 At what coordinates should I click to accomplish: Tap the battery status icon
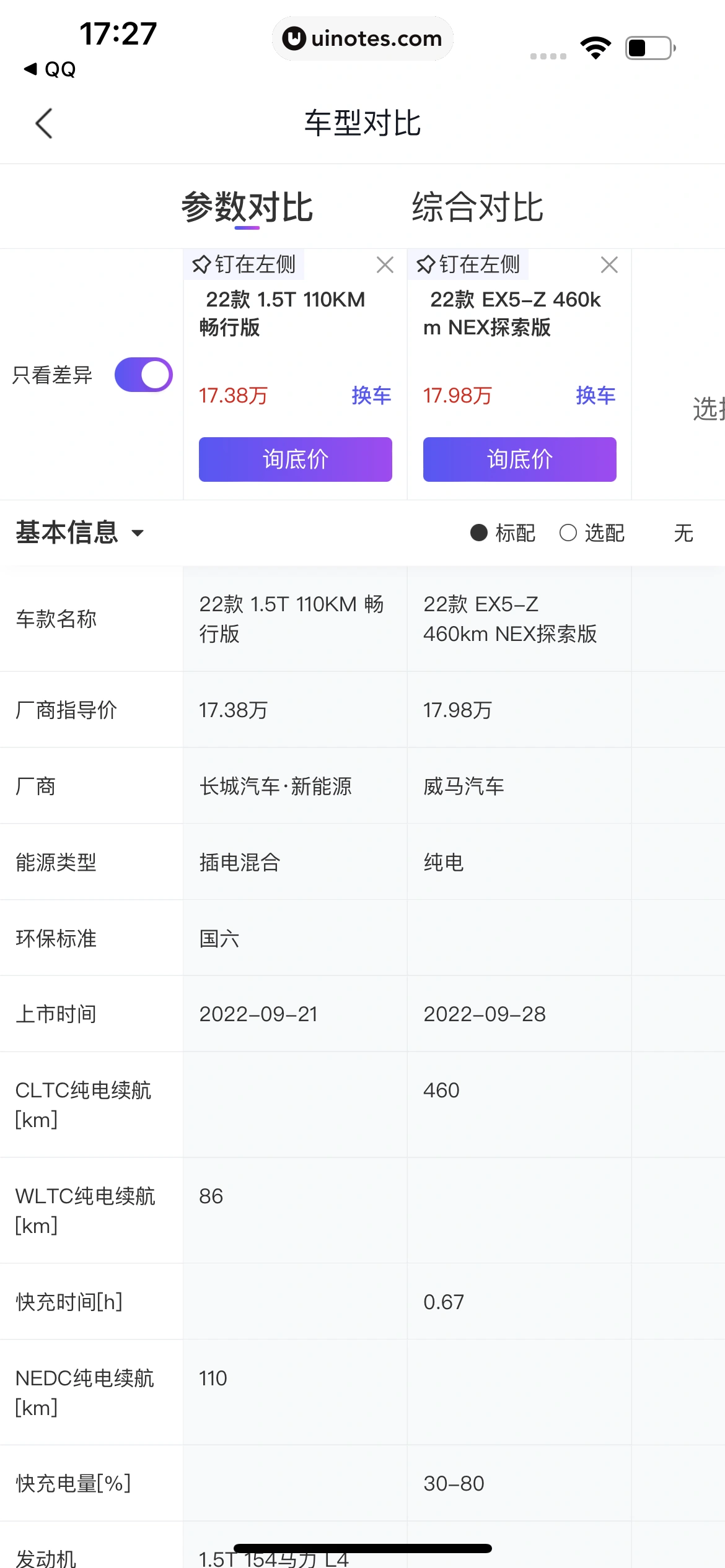[x=650, y=48]
